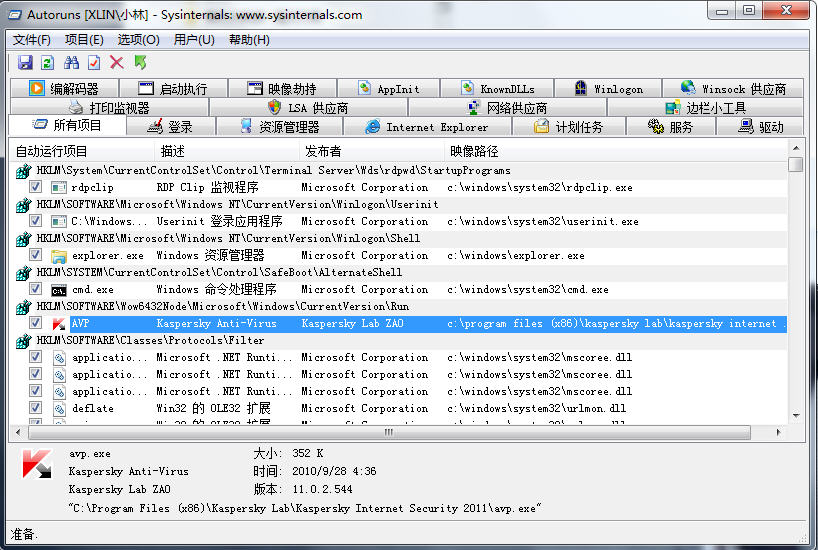Switch to the 边栏小工具 tab
Image resolution: width=818 pixels, height=550 pixels.
point(705,107)
